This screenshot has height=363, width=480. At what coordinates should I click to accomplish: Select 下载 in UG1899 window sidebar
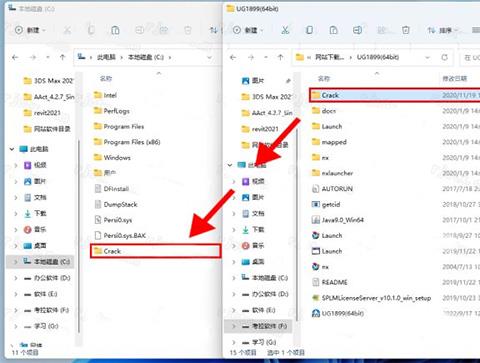tap(253, 229)
